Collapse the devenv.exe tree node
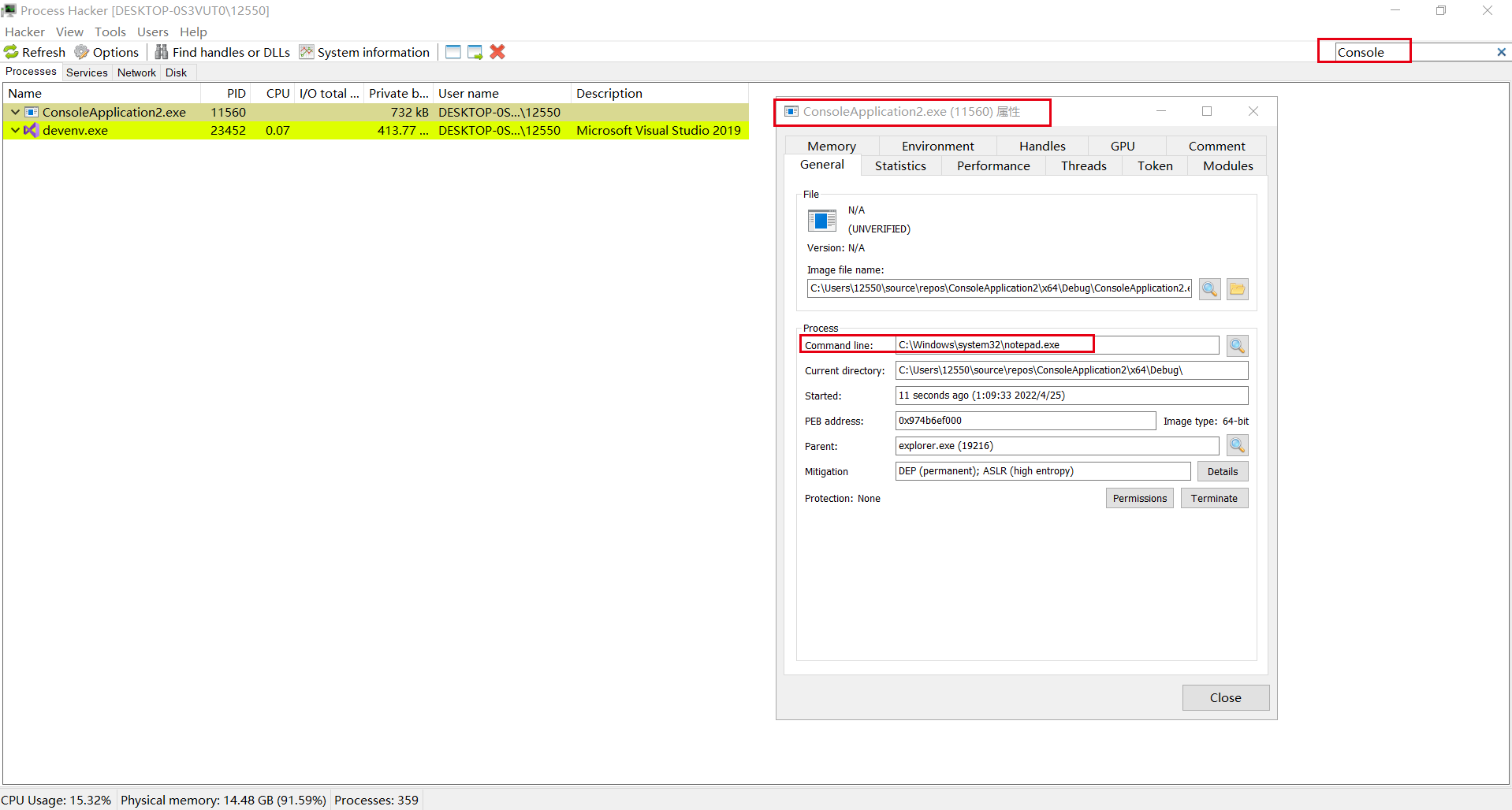 tap(15, 130)
